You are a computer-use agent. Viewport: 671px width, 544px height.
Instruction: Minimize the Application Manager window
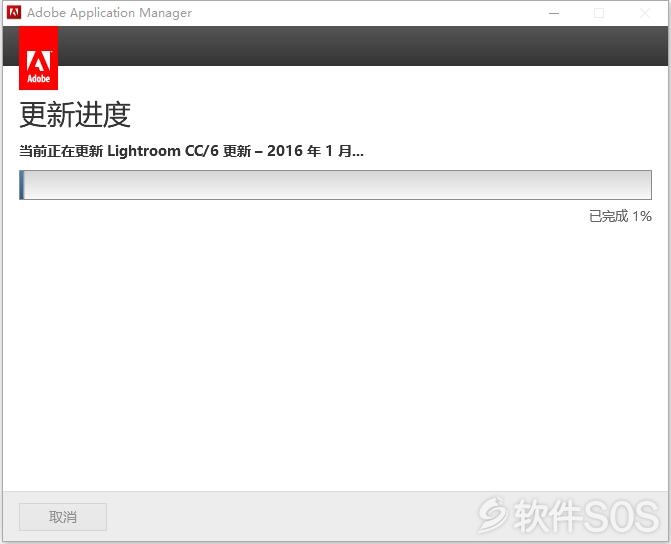point(554,13)
